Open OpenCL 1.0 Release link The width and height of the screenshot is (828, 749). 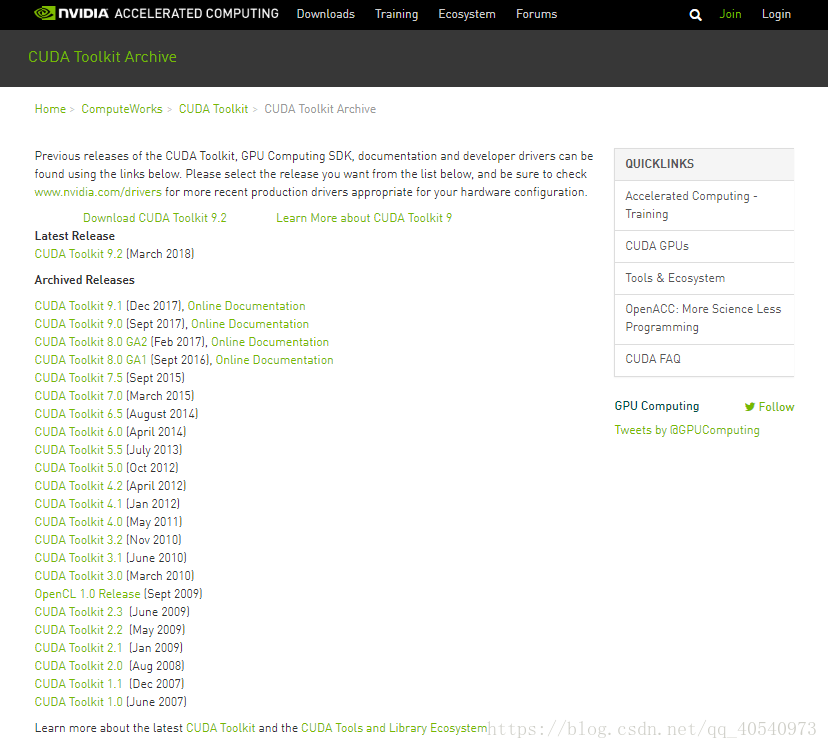[88, 594]
